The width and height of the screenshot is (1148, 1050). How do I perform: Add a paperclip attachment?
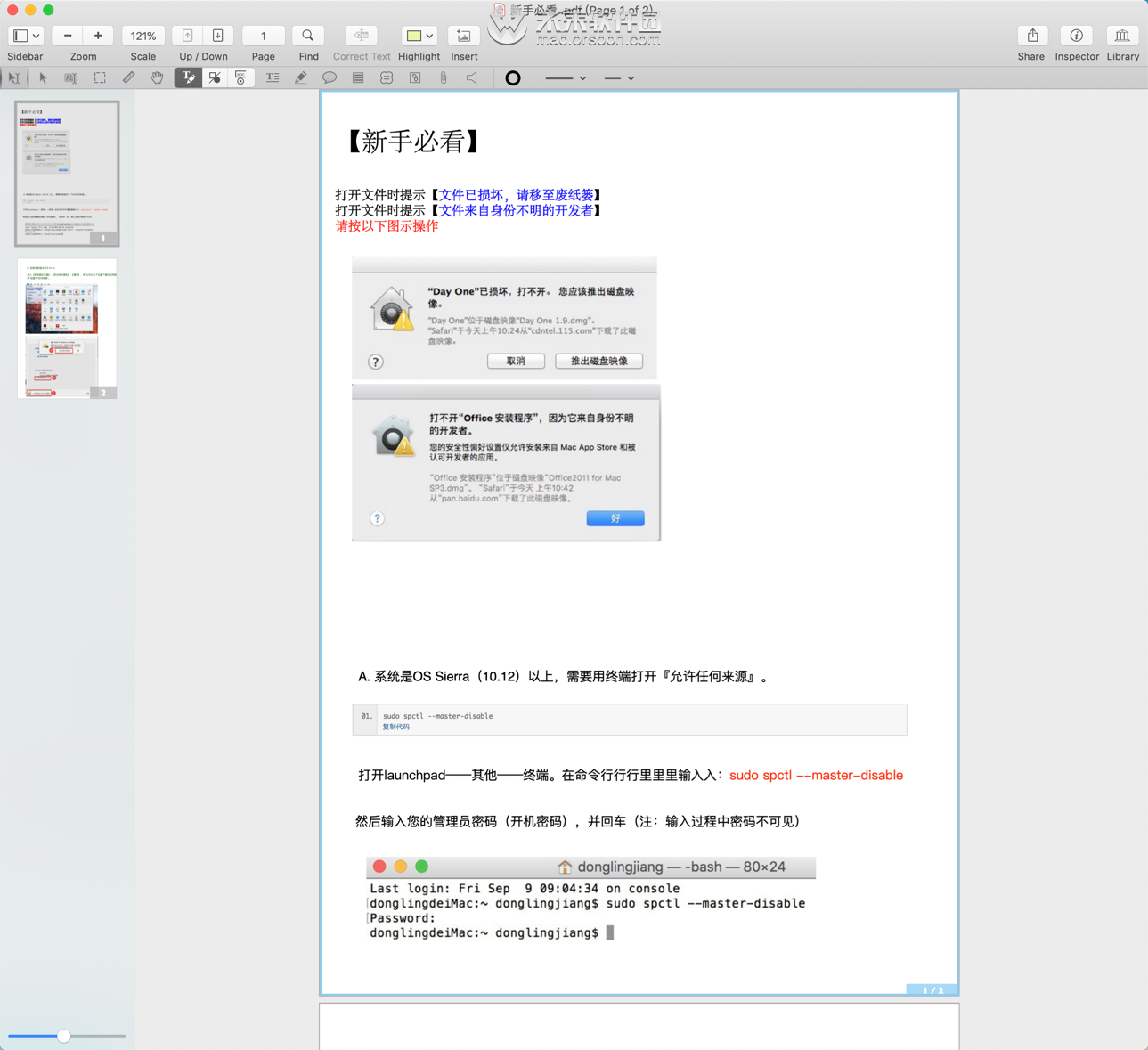(x=444, y=78)
